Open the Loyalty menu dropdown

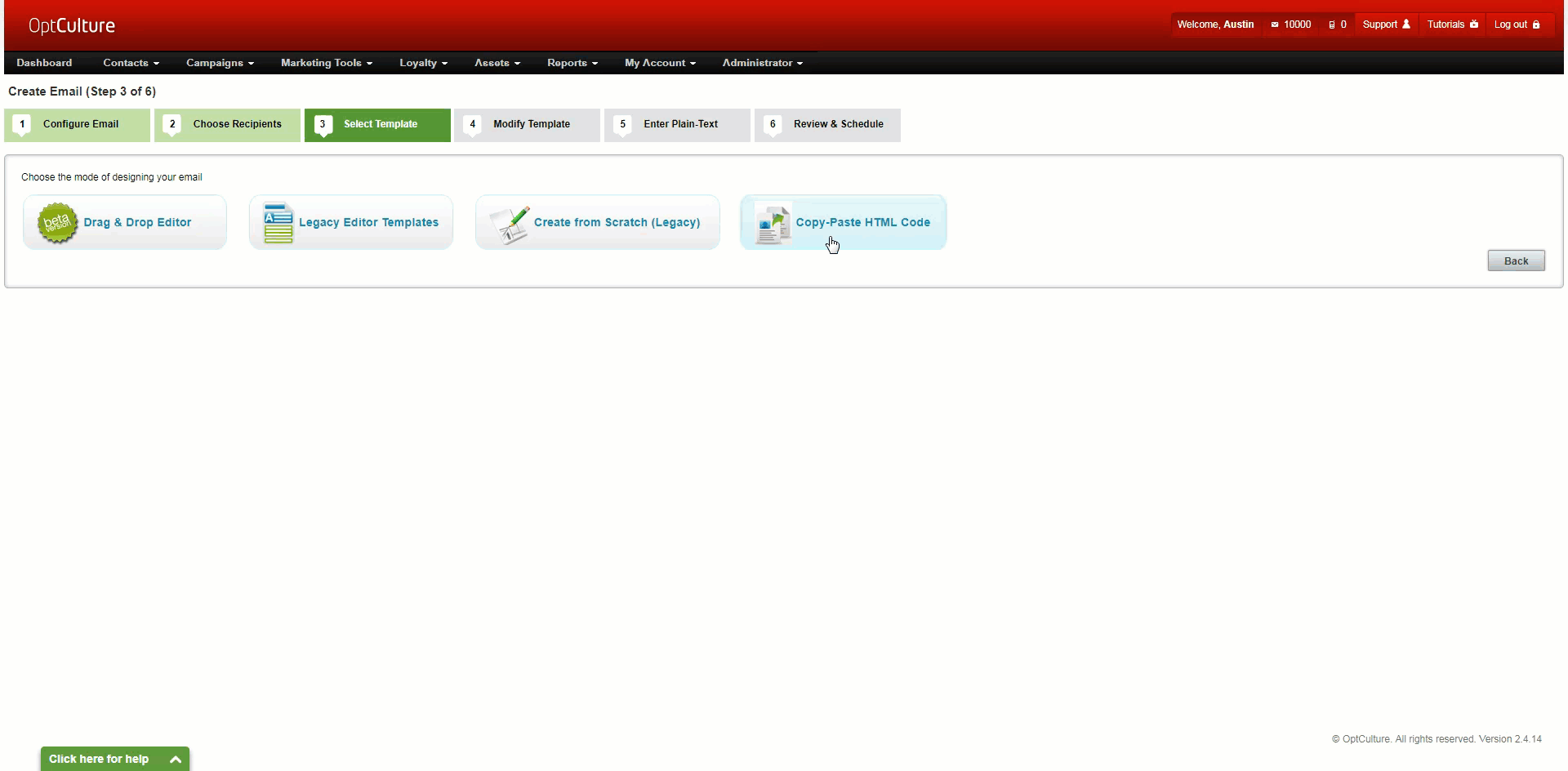(x=423, y=63)
